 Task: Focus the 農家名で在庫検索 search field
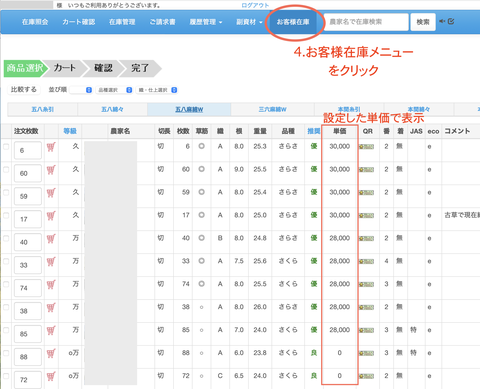click(x=366, y=22)
